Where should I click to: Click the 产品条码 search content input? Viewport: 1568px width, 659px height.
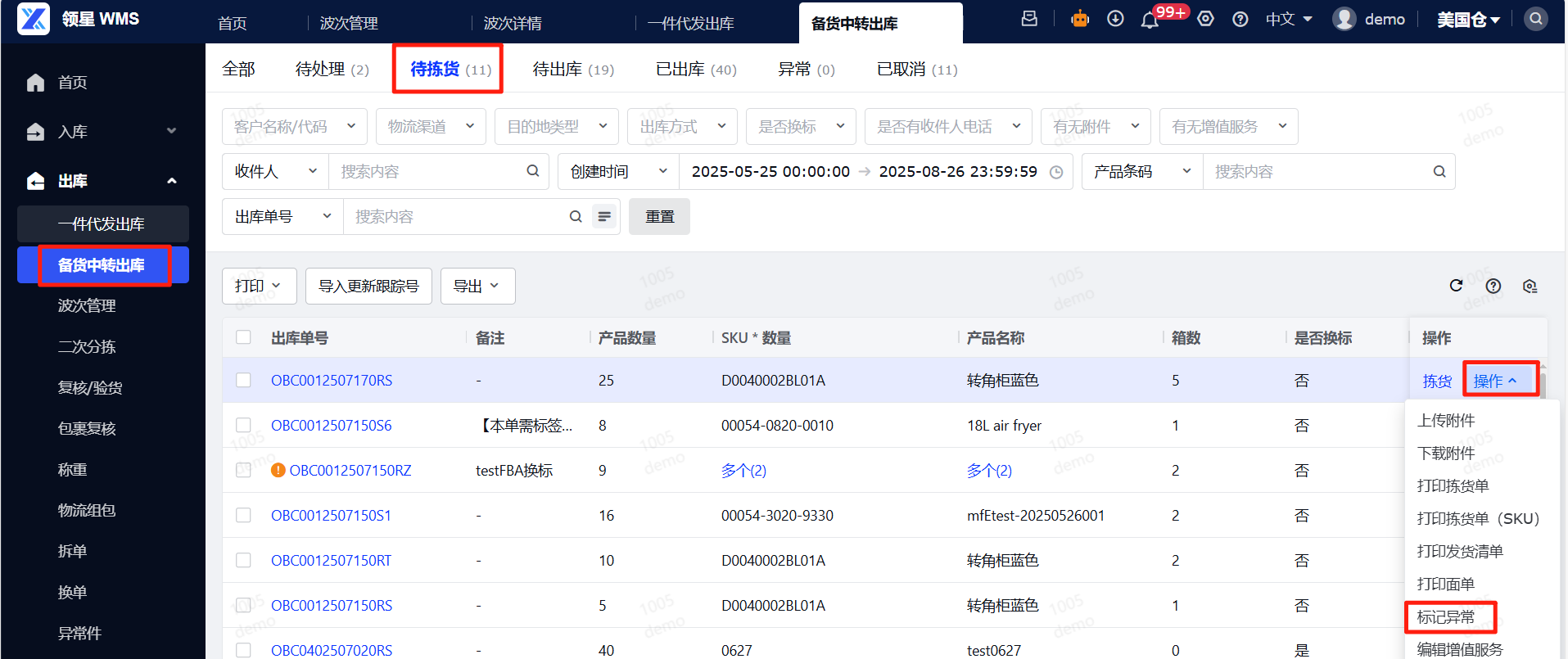click(1320, 171)
